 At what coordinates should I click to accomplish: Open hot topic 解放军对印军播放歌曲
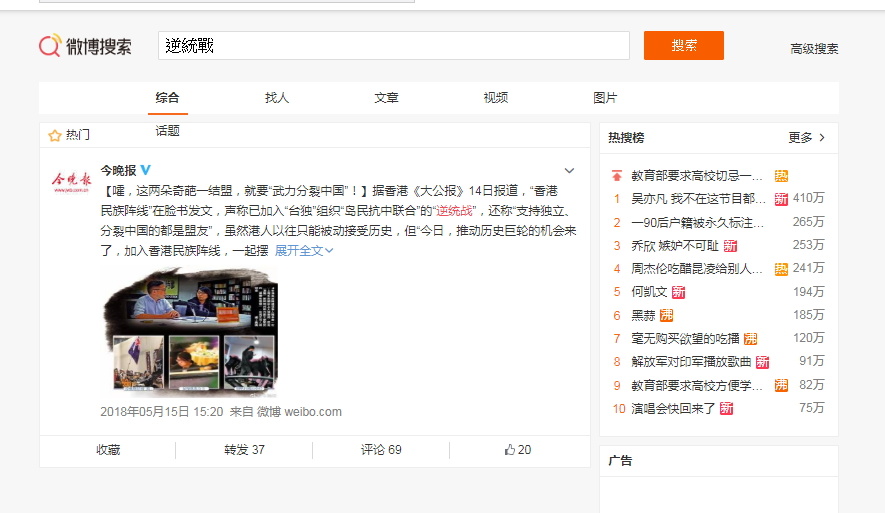click(x=691, y=362)
